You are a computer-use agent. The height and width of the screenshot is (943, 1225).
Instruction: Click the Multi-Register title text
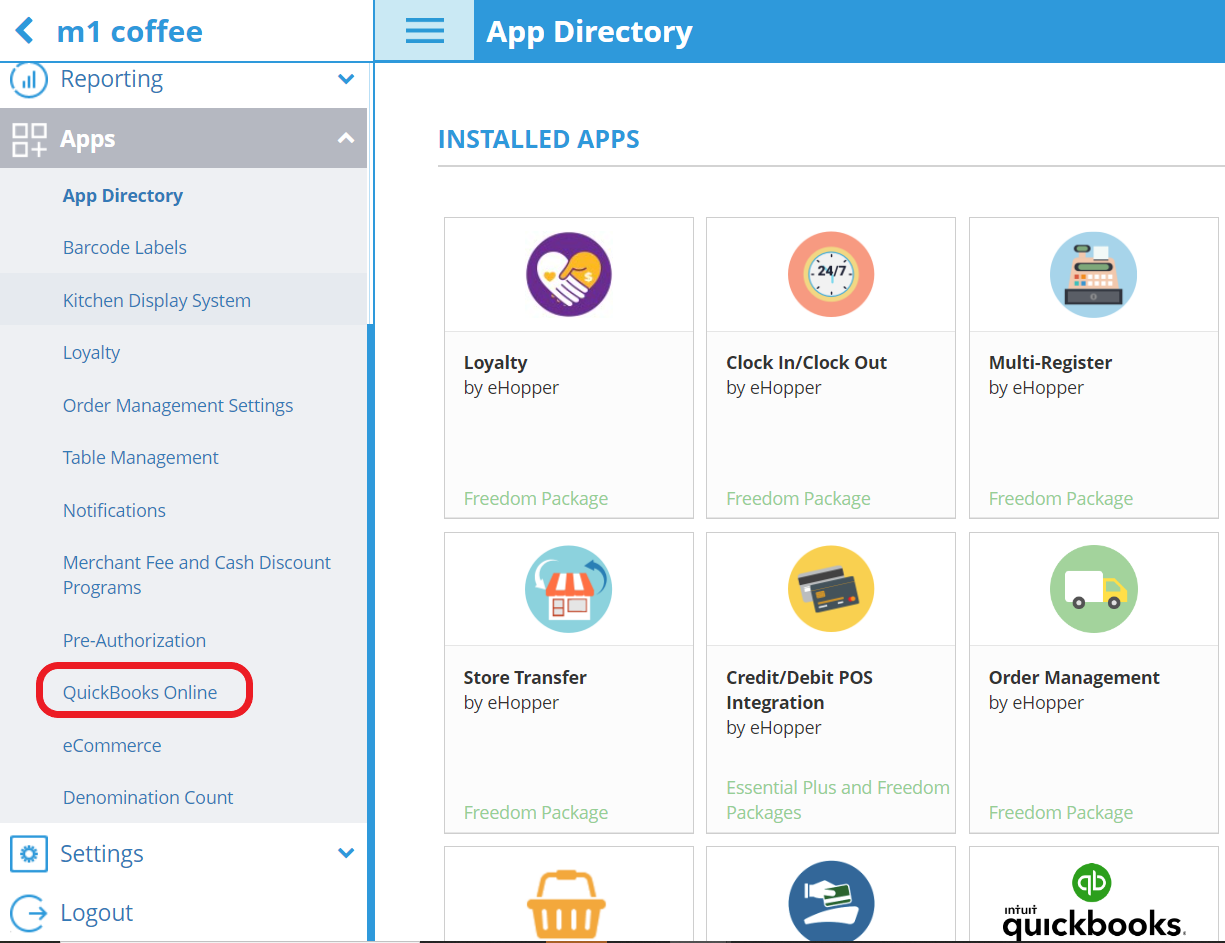1050,363
